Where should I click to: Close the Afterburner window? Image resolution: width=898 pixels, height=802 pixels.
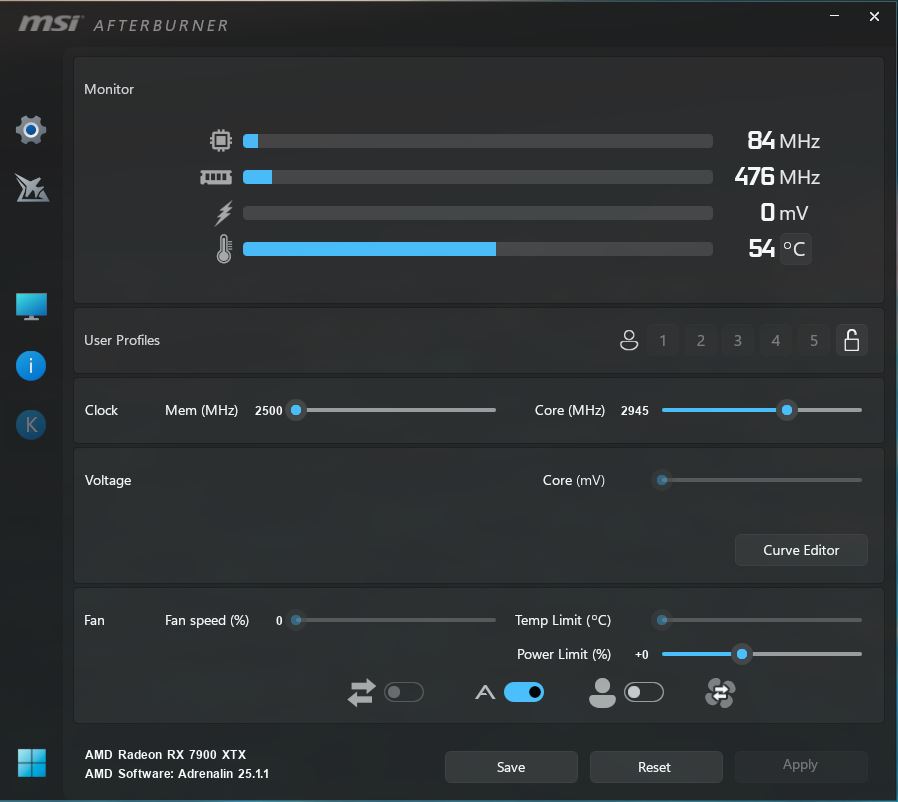point(874,17)
